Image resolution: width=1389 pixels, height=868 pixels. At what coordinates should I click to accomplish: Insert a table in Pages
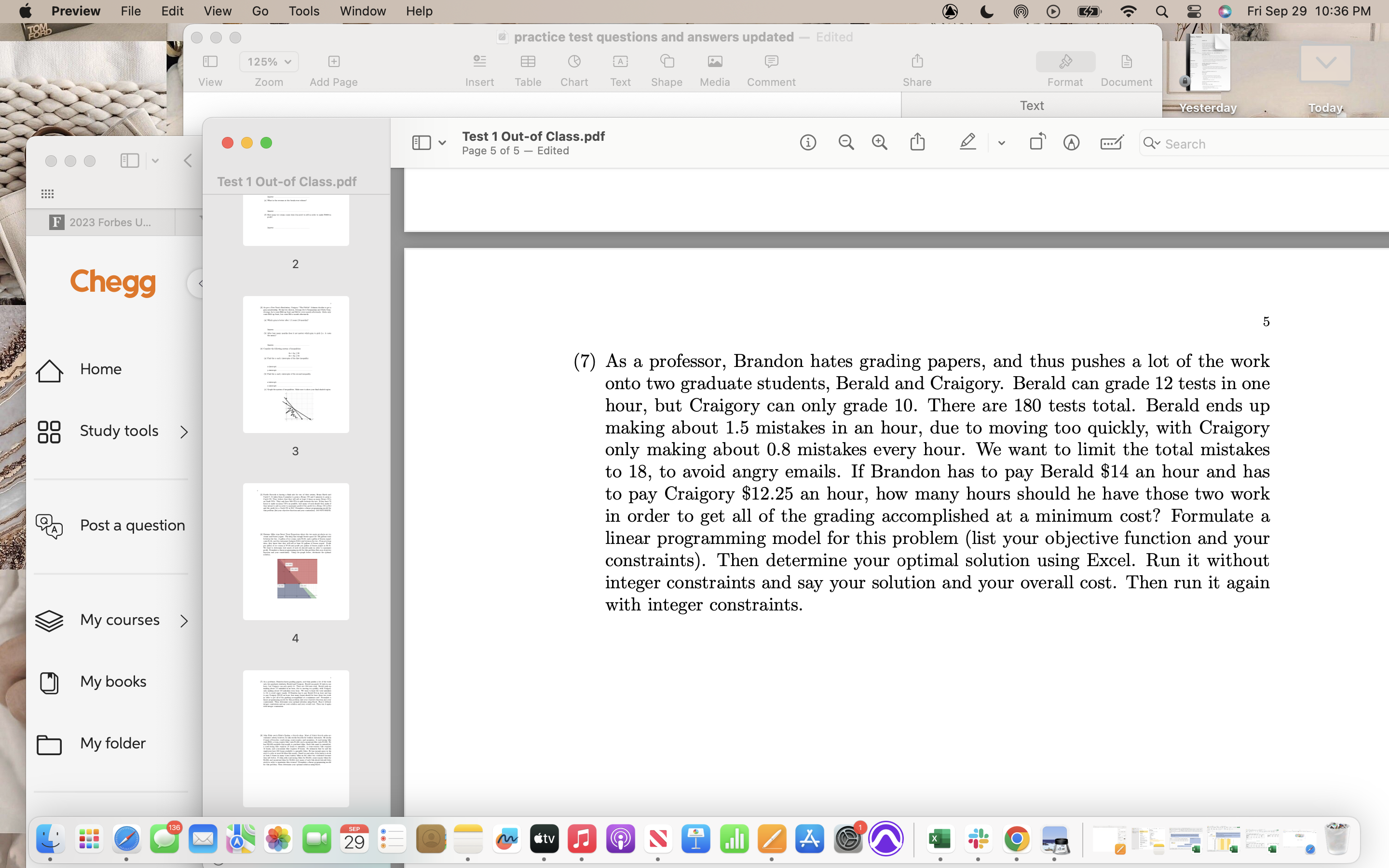coord(528,68)
